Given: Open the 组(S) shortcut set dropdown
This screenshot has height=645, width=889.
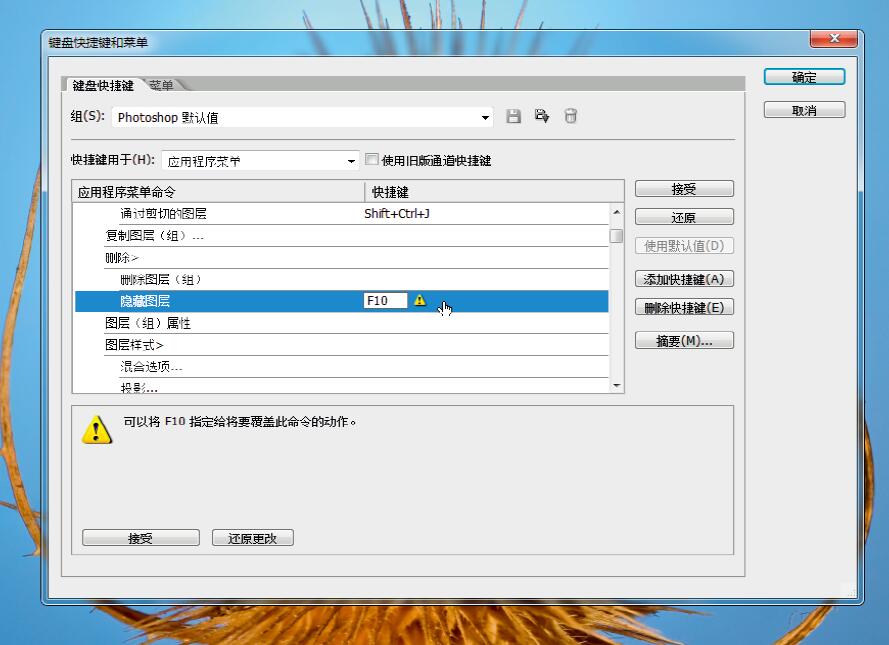Looking at the screenshot, I should coord(486,116).
